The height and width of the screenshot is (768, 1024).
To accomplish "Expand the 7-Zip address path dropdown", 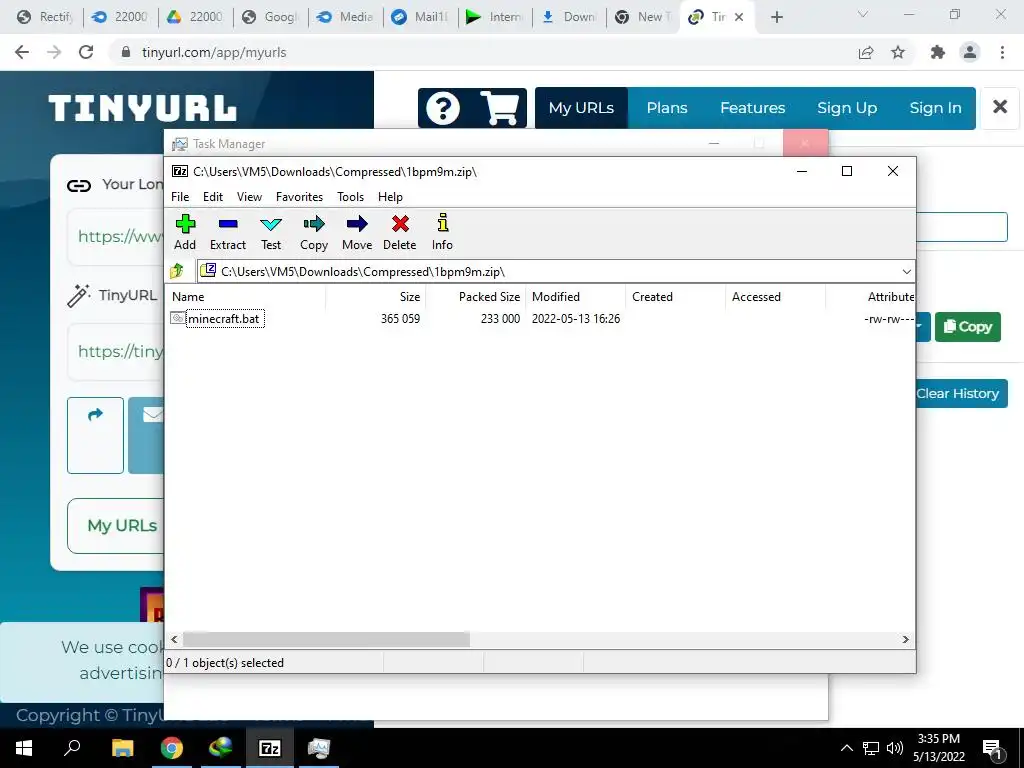I will coord(906,272).
